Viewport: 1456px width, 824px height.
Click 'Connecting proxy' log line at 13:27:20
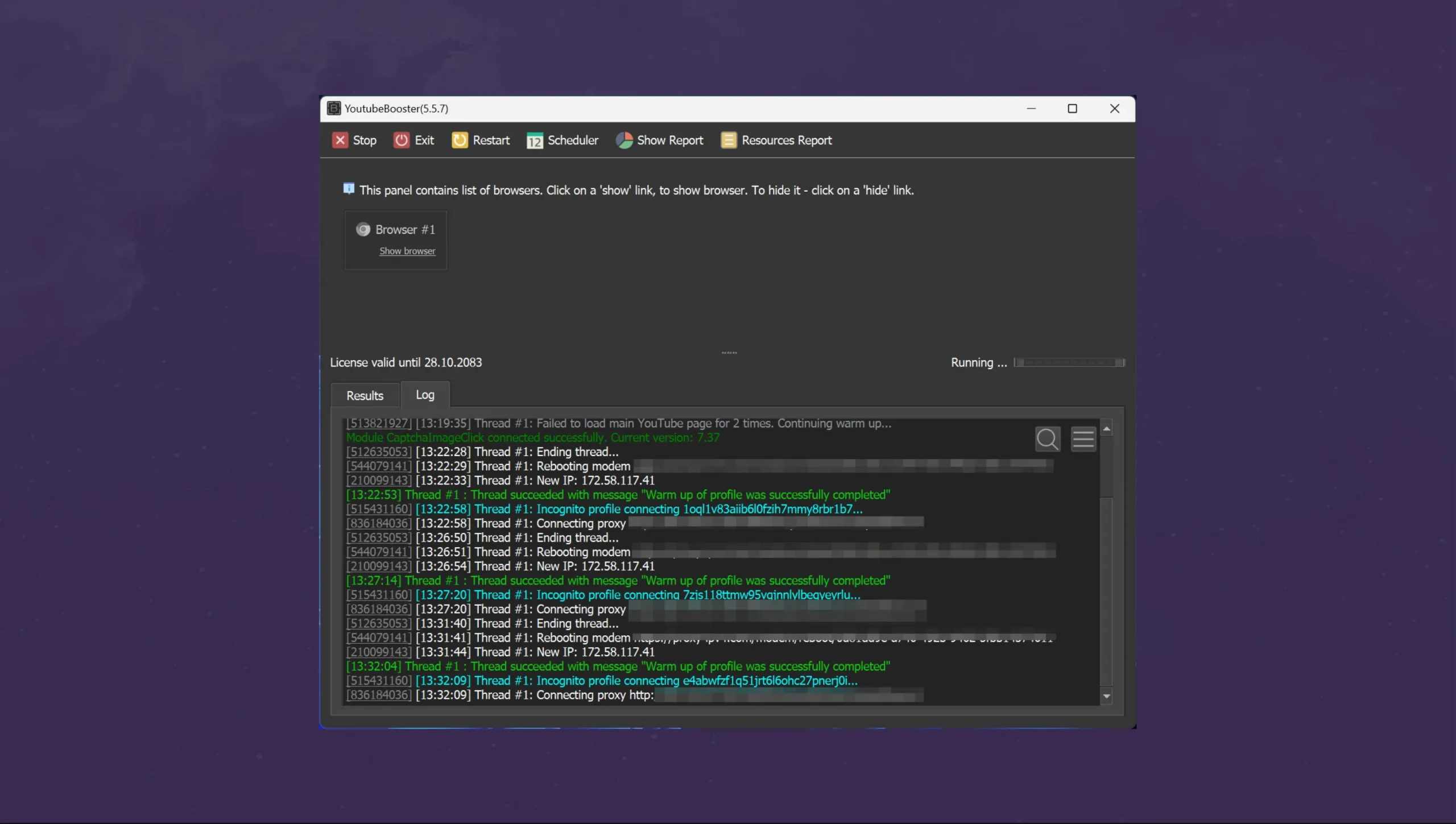636,610
